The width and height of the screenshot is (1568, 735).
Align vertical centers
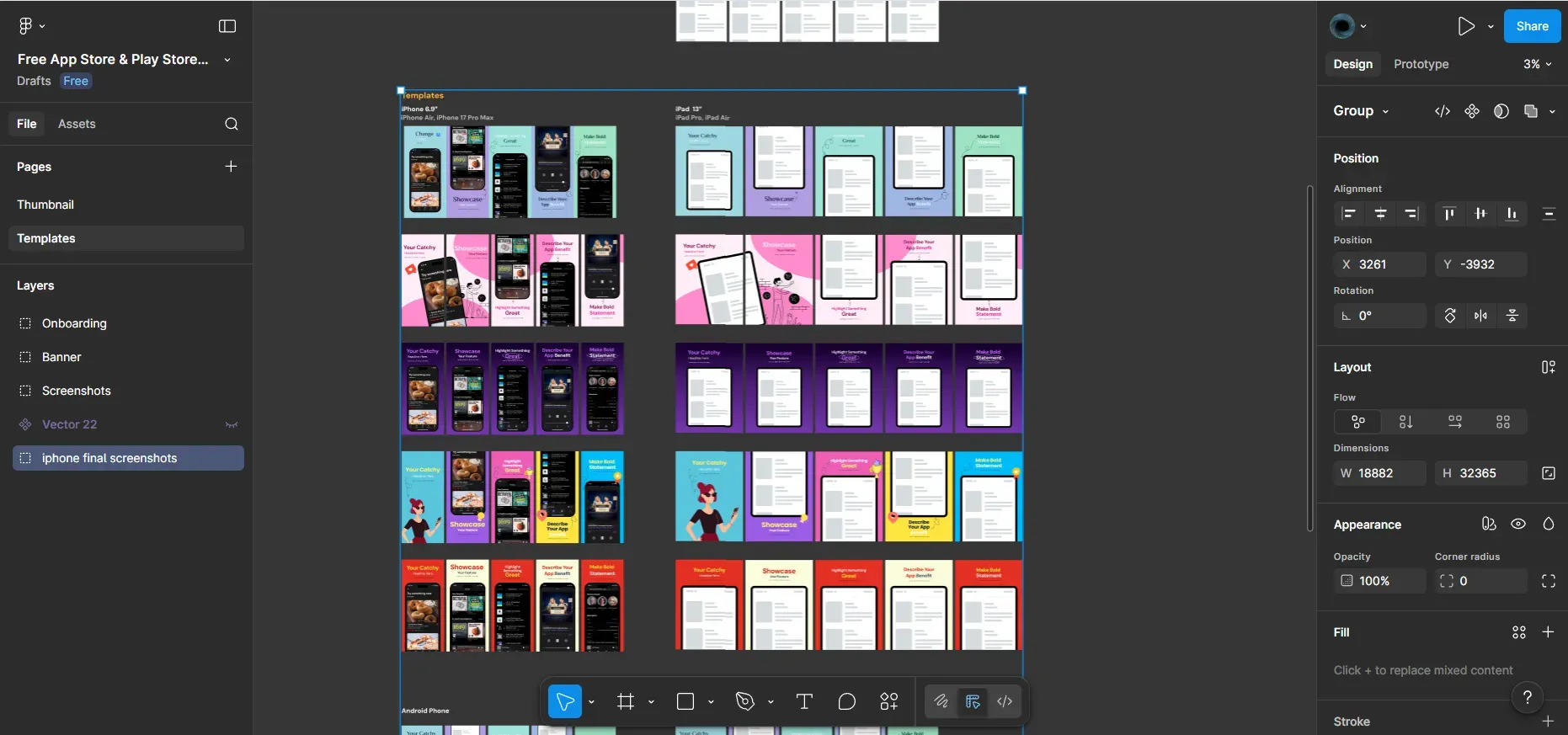(x=1480, y=214)
